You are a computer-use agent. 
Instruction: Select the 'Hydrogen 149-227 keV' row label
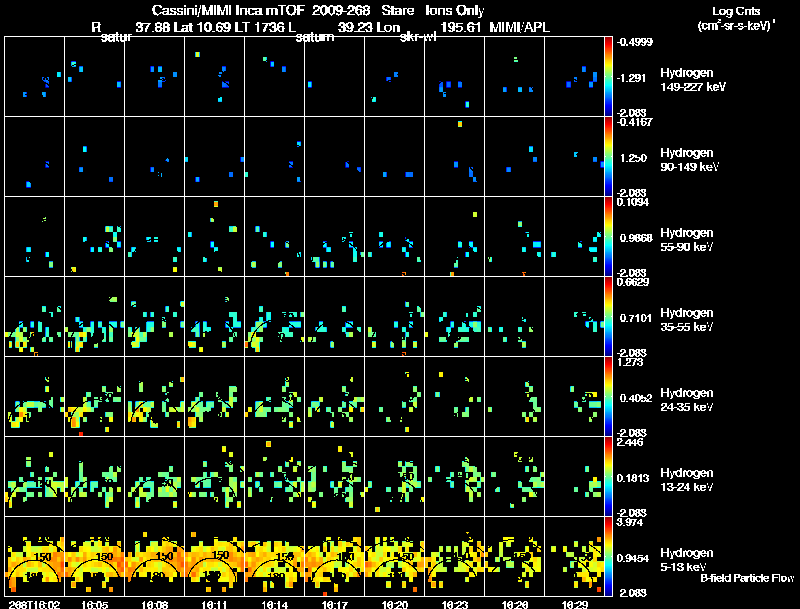click(x=693, y=80)
